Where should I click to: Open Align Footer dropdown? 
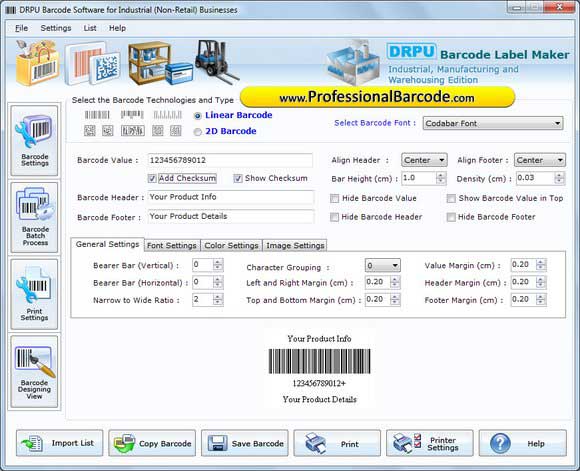coord(540,160)
